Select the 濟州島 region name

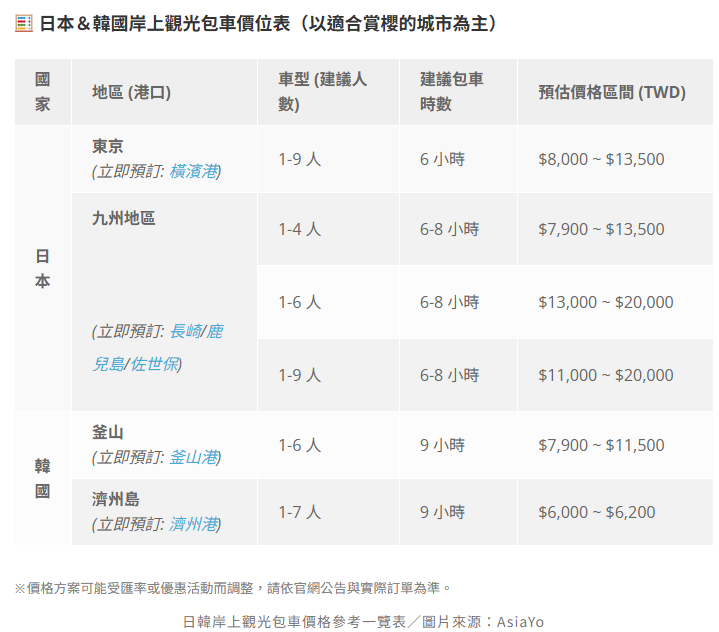116,498
